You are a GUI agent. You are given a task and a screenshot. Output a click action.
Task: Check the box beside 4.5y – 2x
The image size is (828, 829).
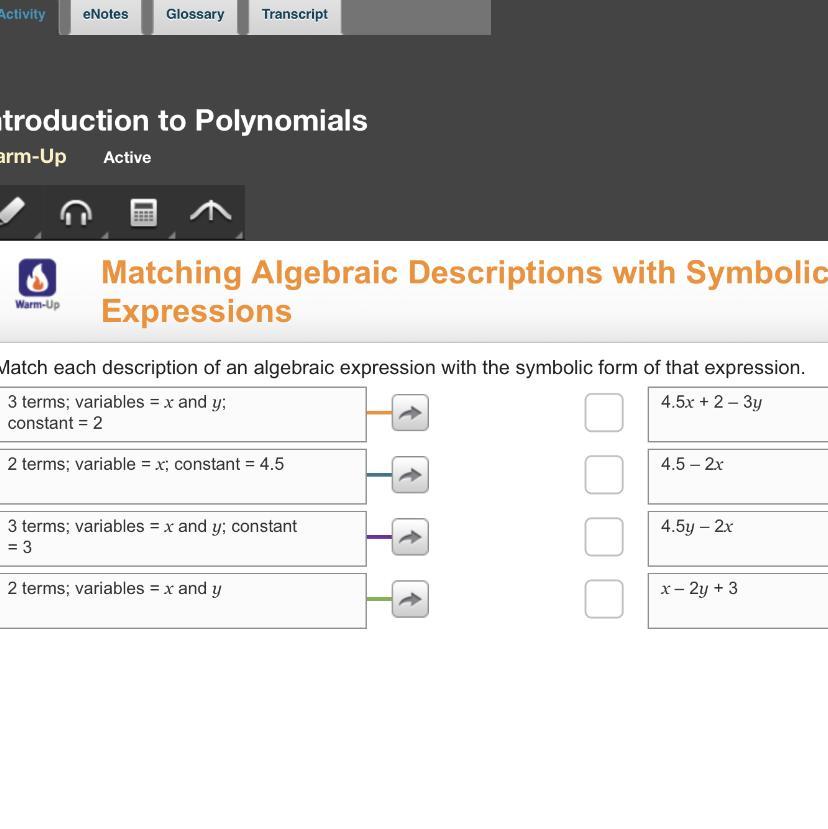click(604, 537)
